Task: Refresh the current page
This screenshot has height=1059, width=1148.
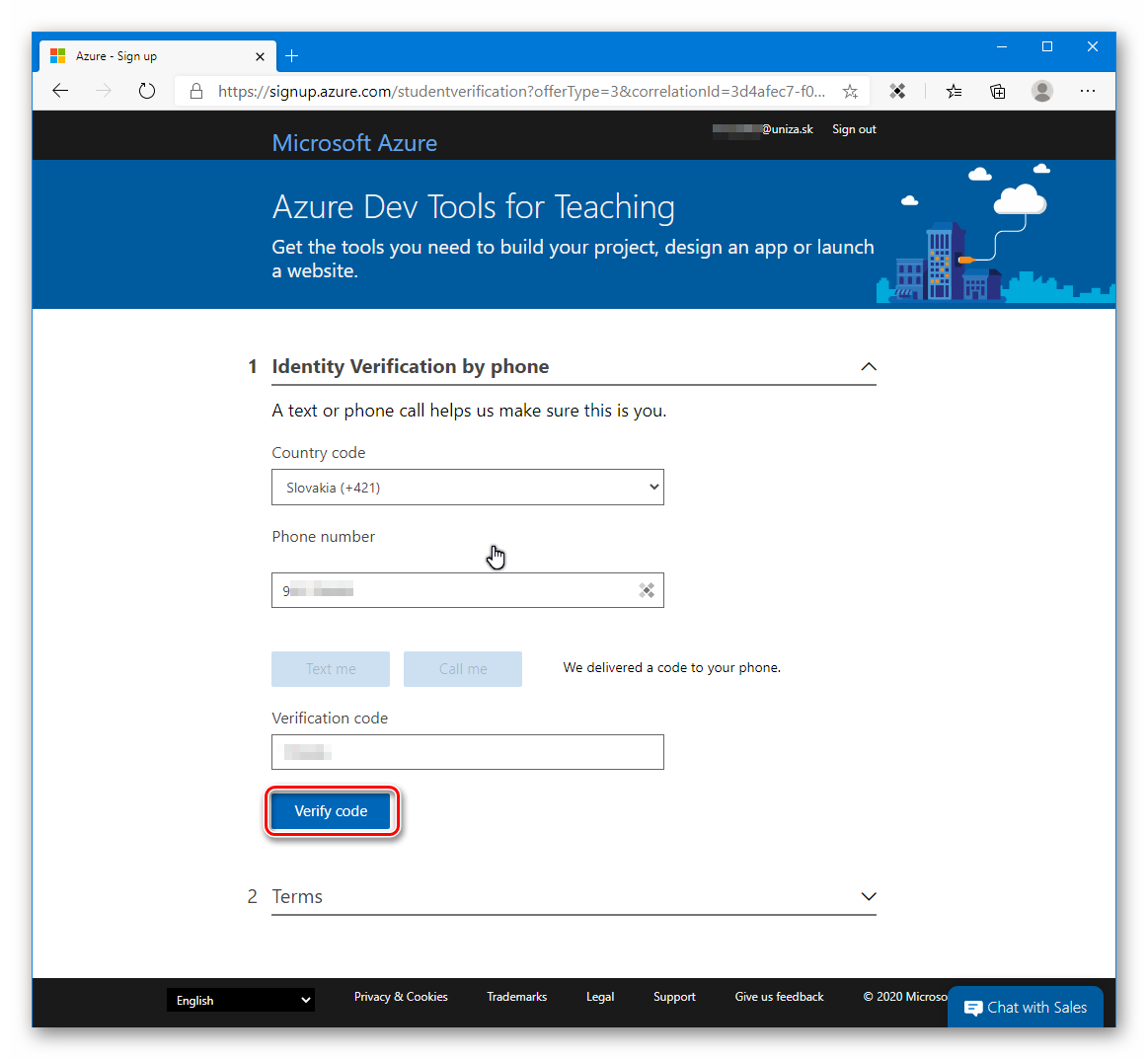Action: click(146, 90)
